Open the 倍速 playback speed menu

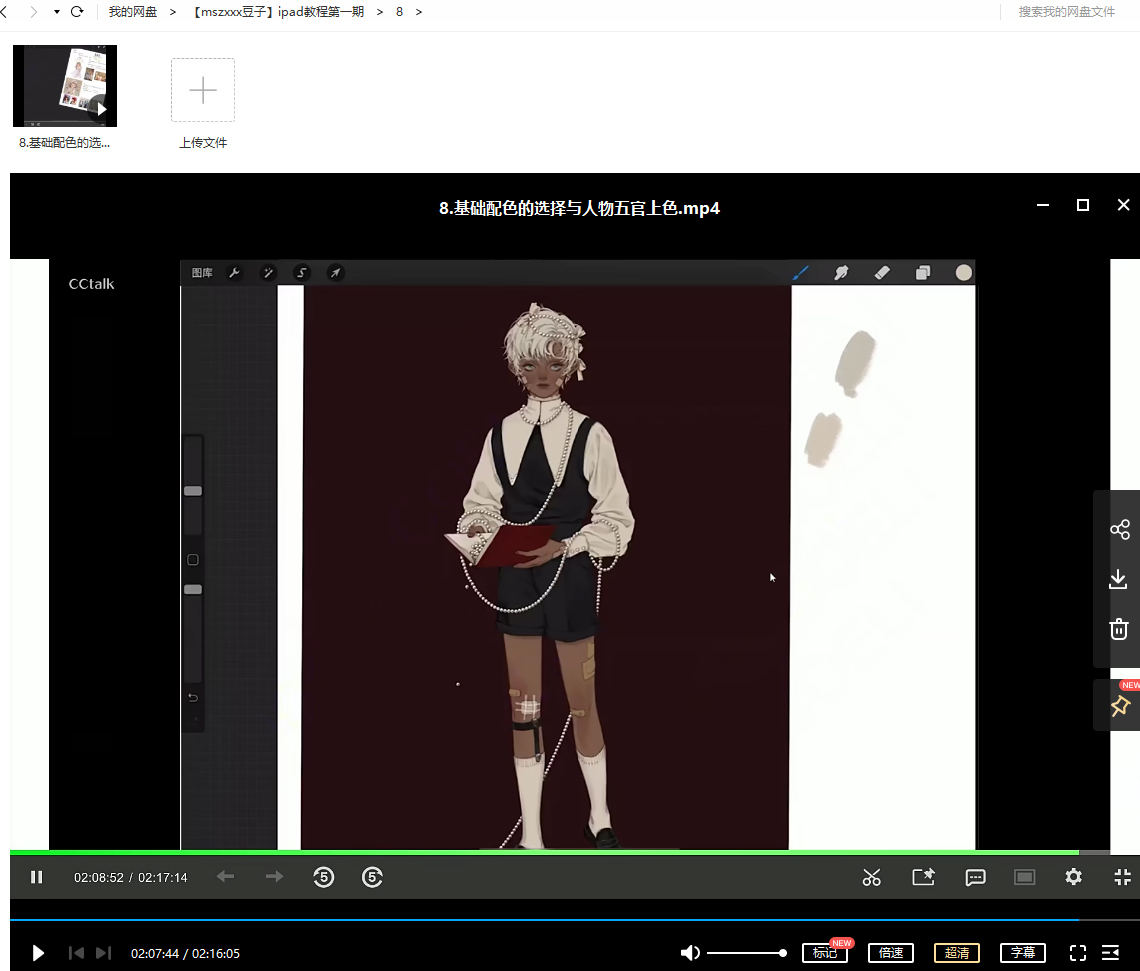891,953
